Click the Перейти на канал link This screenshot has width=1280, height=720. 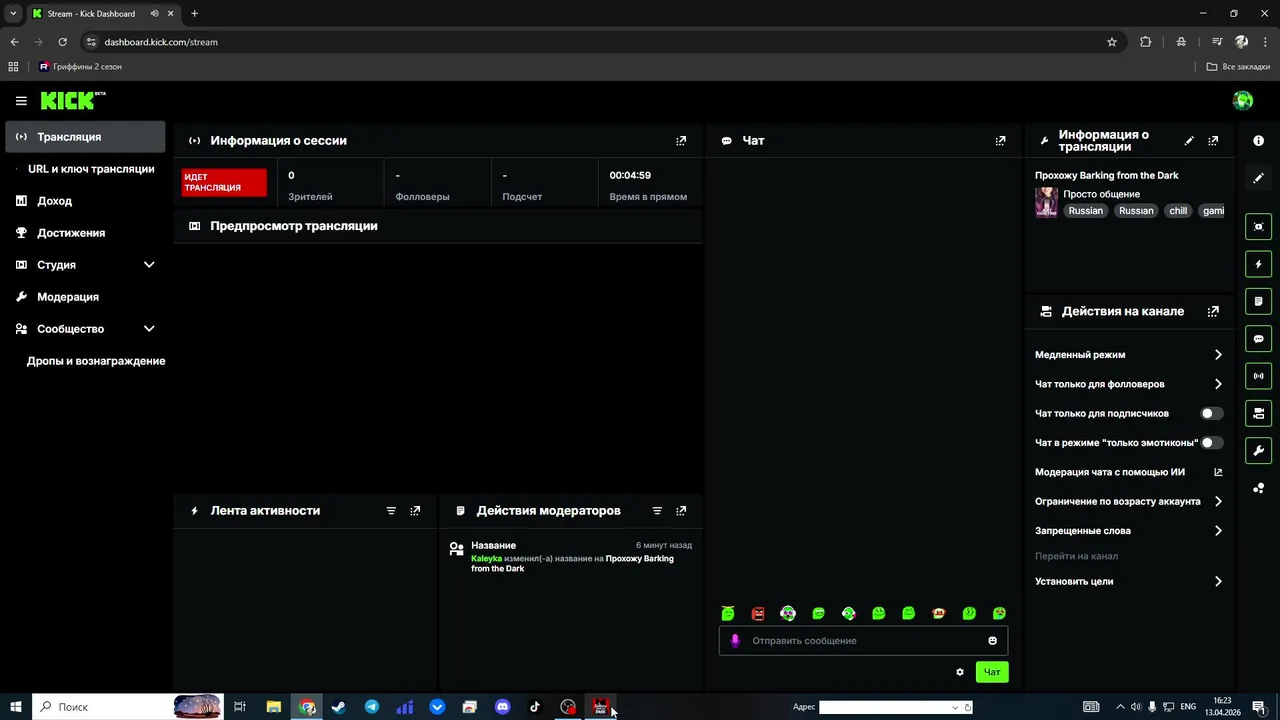click(1076, 556)
